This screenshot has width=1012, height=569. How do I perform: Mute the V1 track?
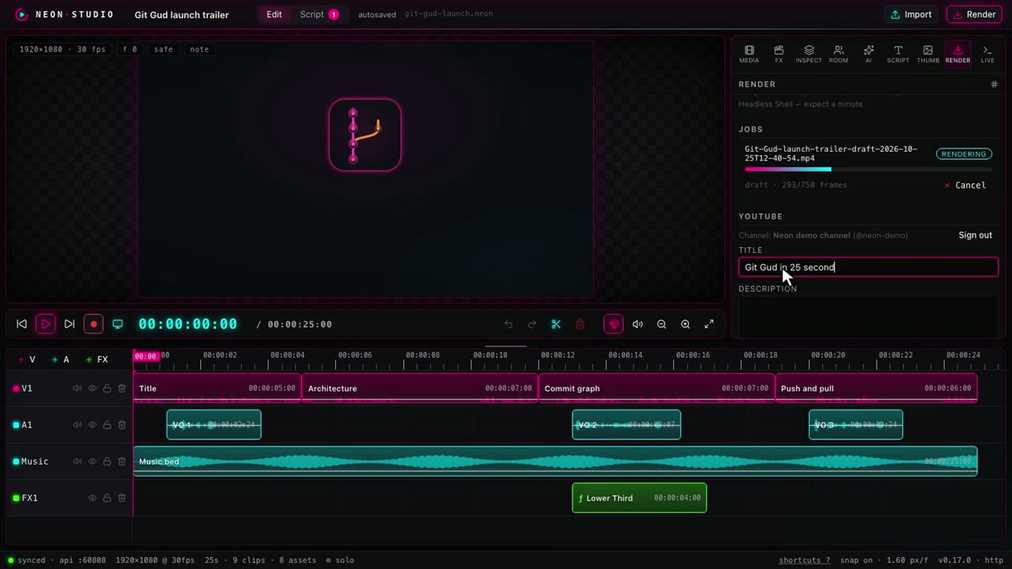(x=77, y=388)
